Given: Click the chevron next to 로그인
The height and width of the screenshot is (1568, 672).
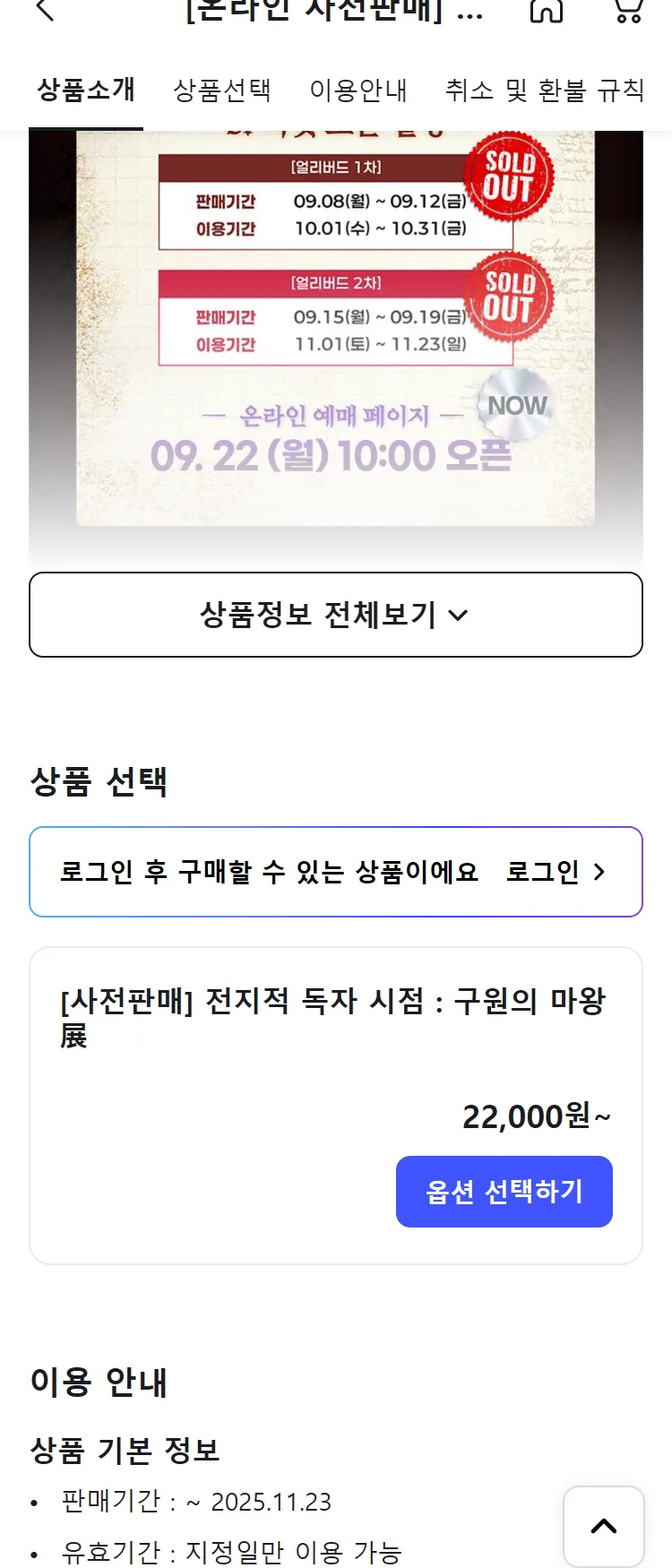Looking at the screenshot, I should coord(599,872).
